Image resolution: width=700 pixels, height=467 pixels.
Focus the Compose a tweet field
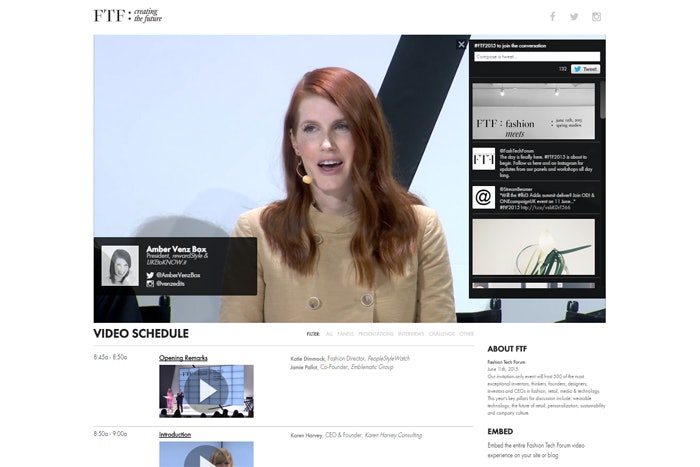click(x=537, y=57)
